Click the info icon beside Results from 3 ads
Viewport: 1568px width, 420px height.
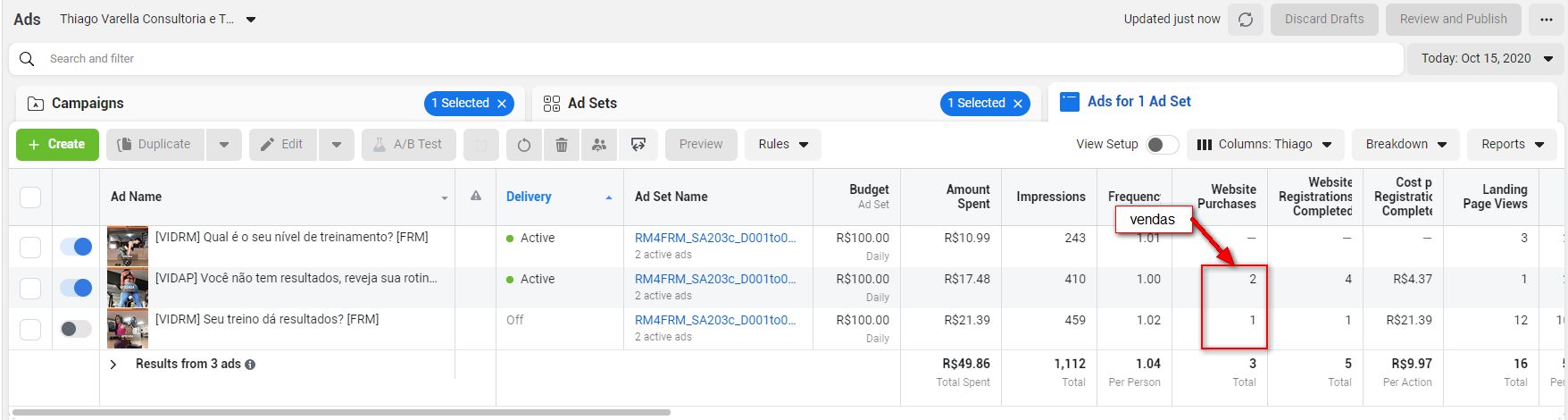(250, 365)
